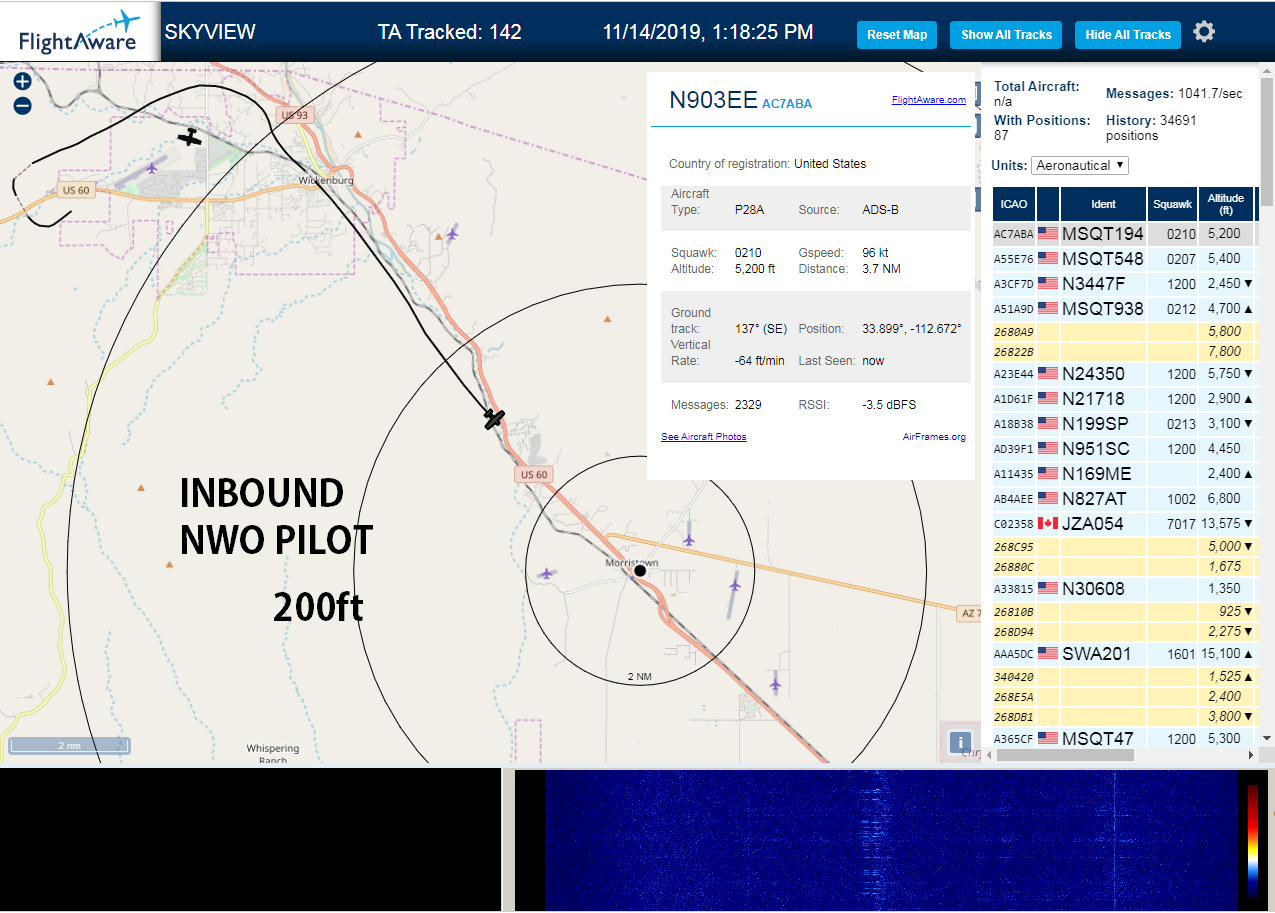Open the FlightAware.com link in aircraft panel
The image size is (1275, 913).
(x=929, y=100)
